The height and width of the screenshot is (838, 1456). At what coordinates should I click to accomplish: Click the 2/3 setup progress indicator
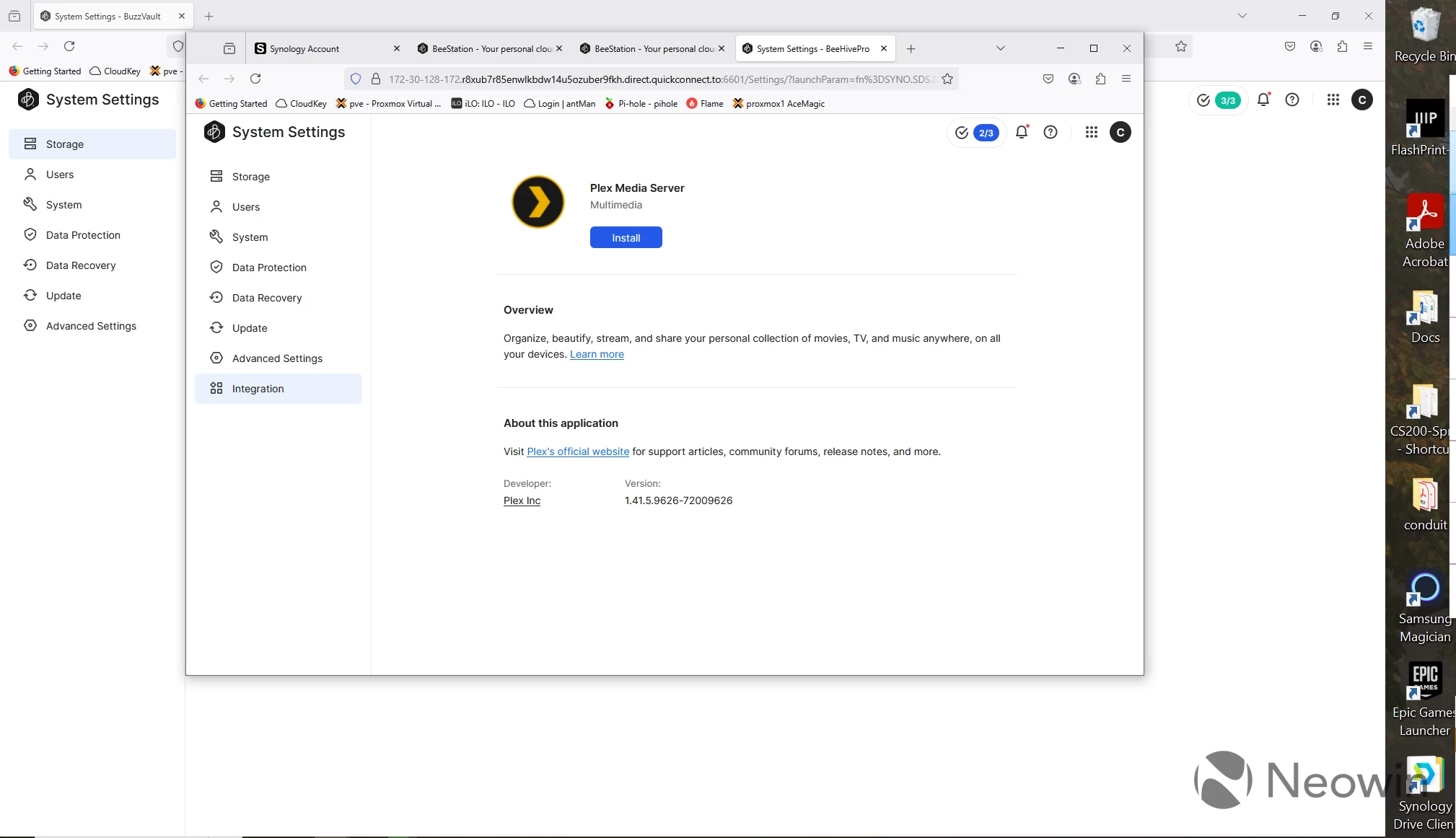point(976,133)
